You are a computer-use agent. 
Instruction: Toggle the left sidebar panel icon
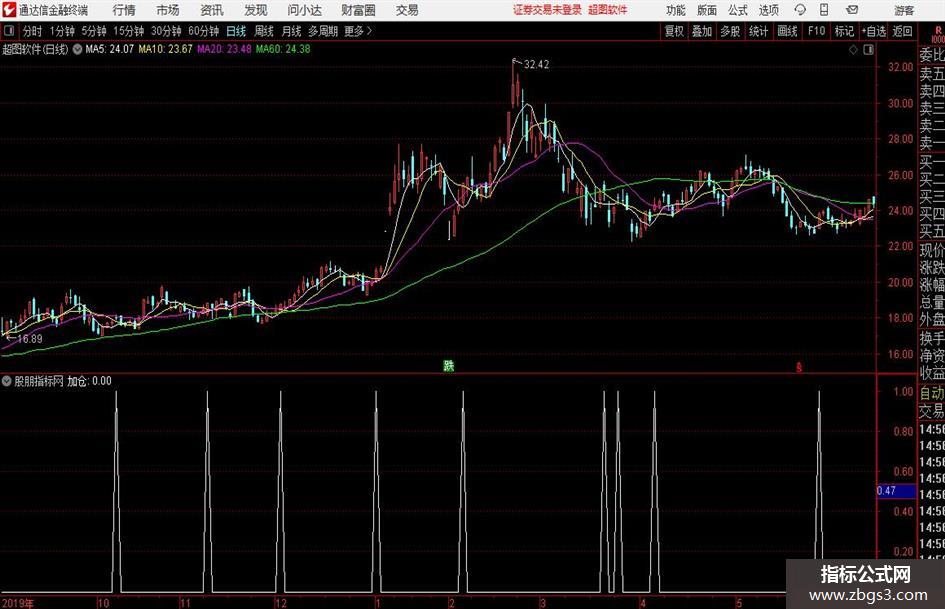pyautogui.click(x=8, y=31)
